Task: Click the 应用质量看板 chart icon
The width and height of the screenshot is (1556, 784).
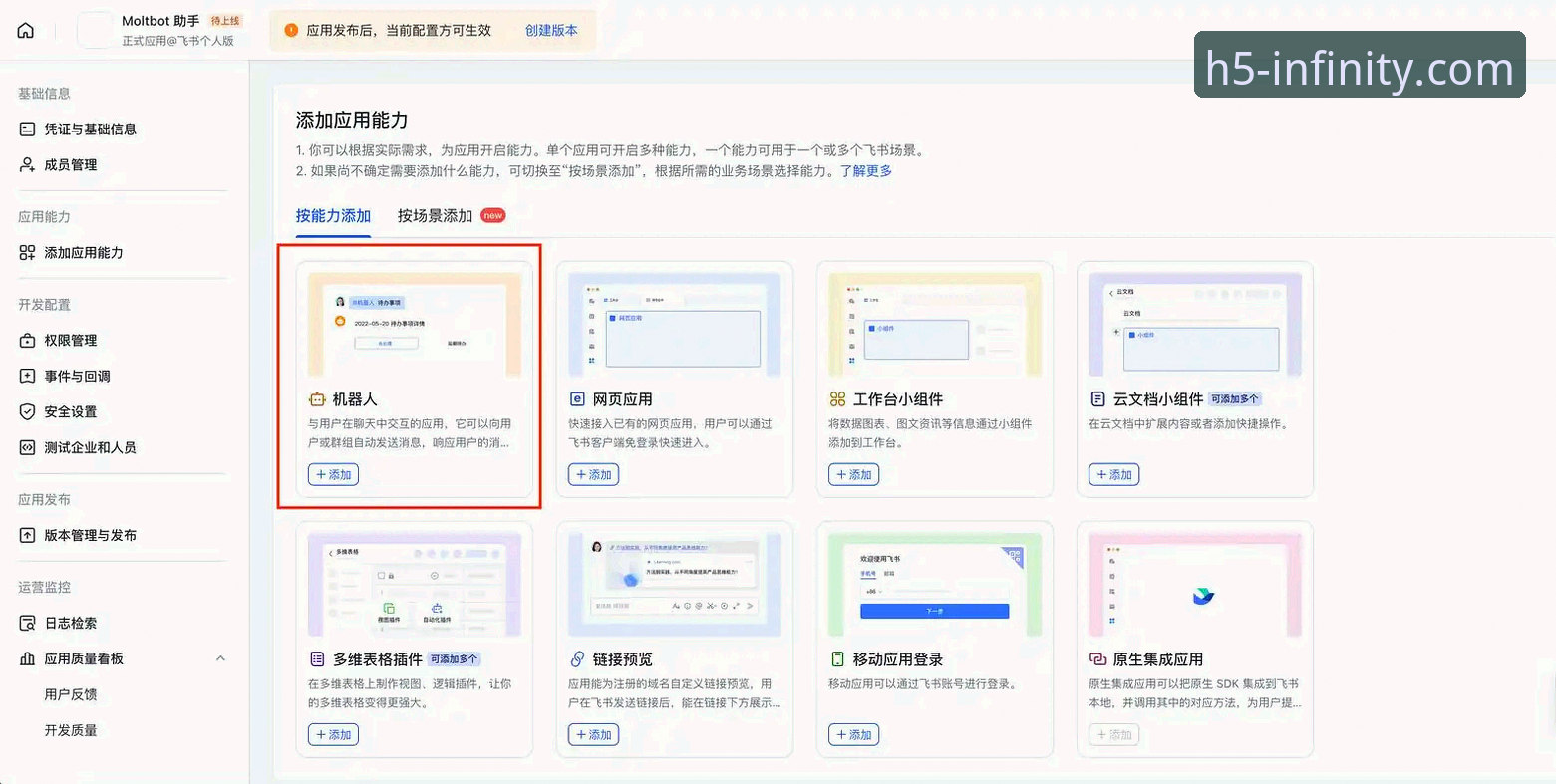Action: click(x=27, y=659)
